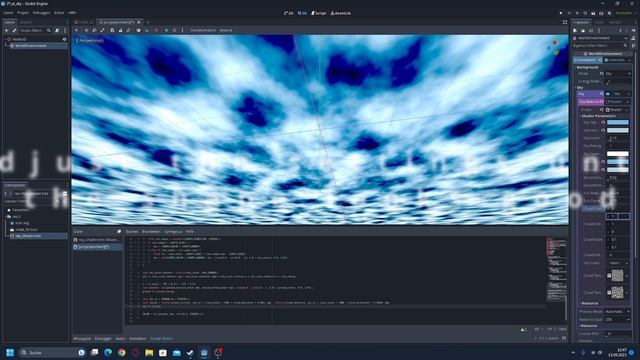Open the Projekt menu
The height and width of the screenshot is (360, 640).
[23, 13]
